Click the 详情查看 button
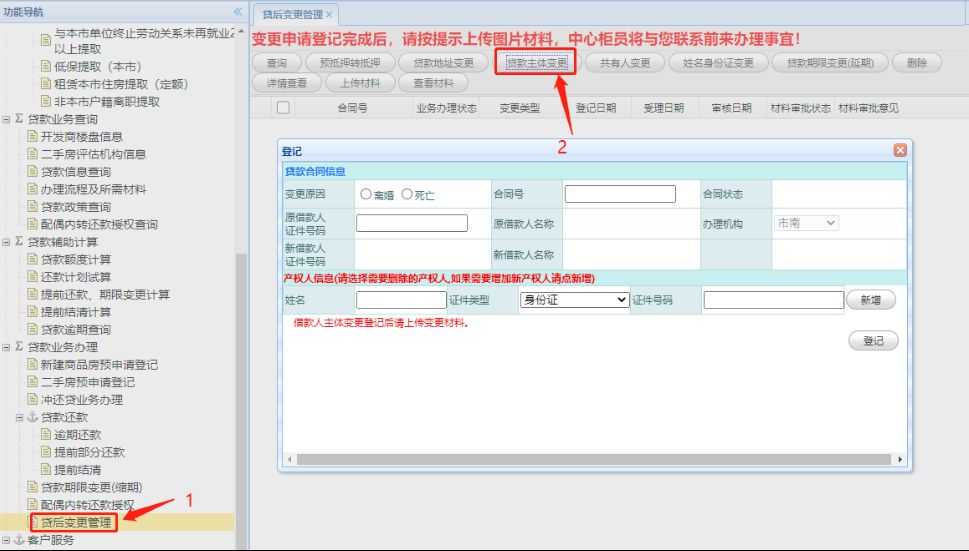Image resolution: width=969 pixels, height=551 pixels. pos(287,83)
